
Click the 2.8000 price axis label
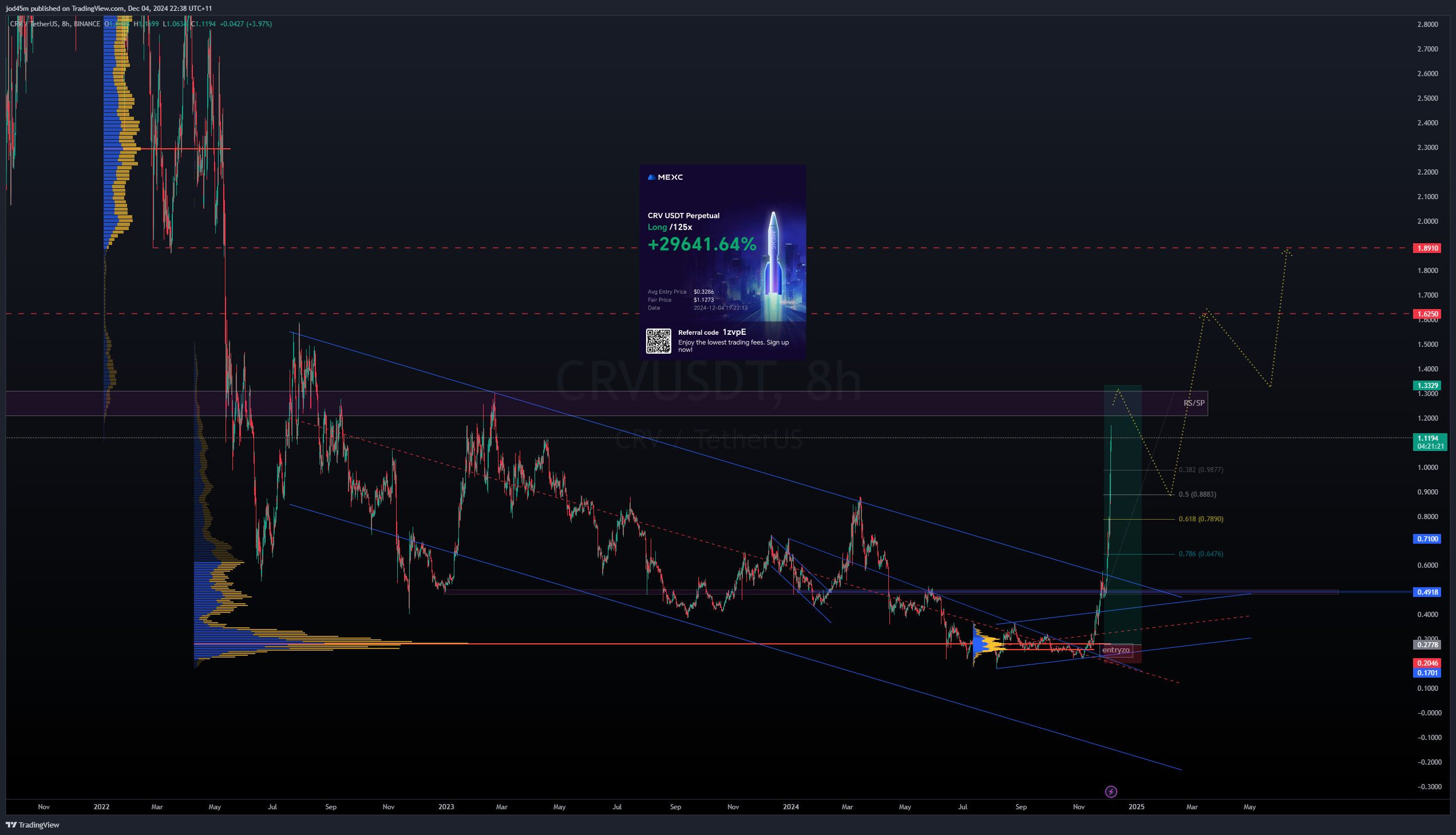[x=1427, y=24]
